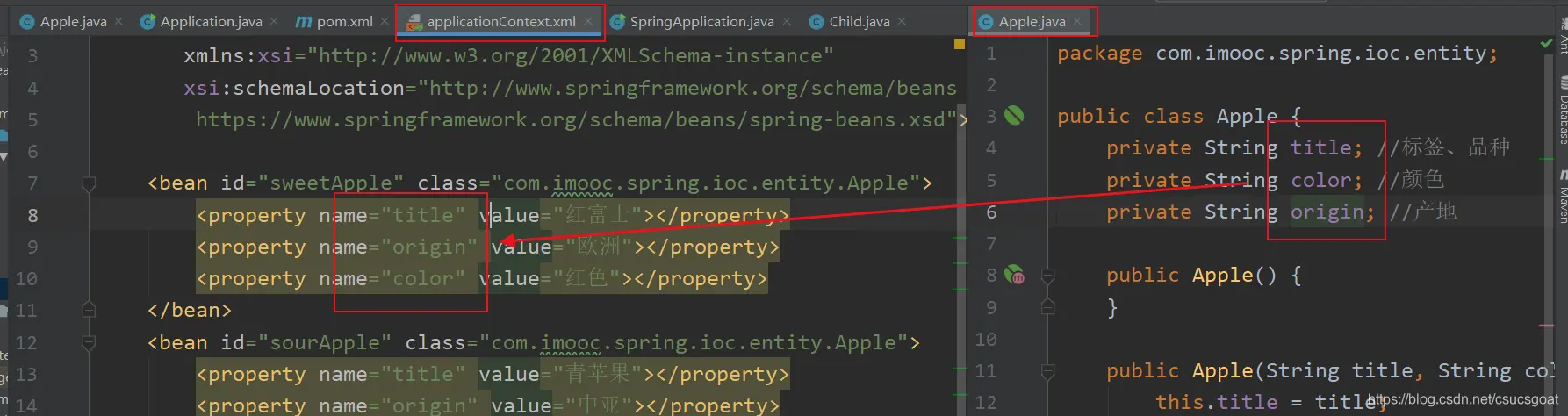Close the right pane Apple.java tab
Viewport: 1568px width, 416px height.
[1078, 21]
